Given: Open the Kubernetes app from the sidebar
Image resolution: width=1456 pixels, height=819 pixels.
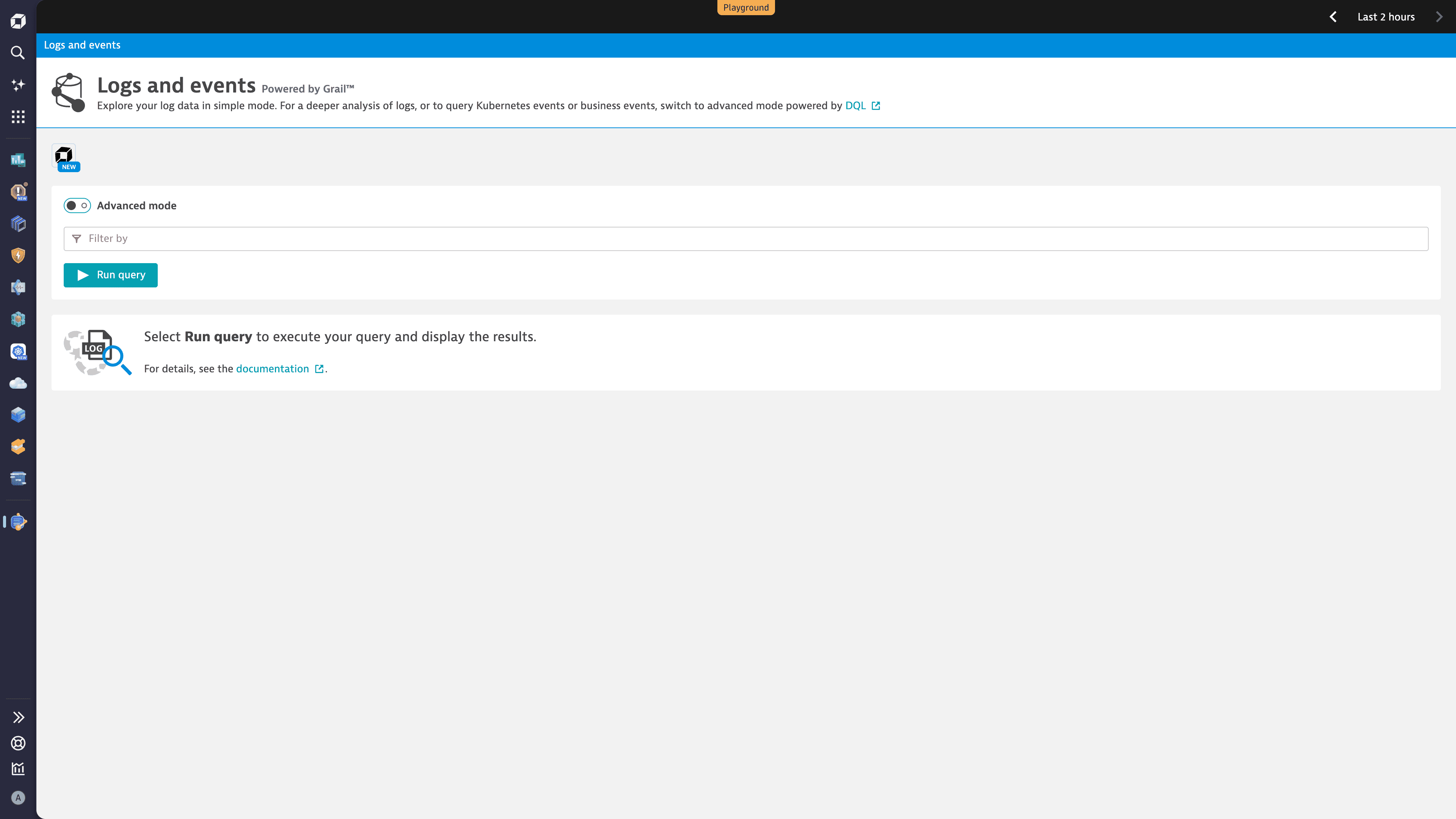Looking at the screenshot, I should coord(17,351).
